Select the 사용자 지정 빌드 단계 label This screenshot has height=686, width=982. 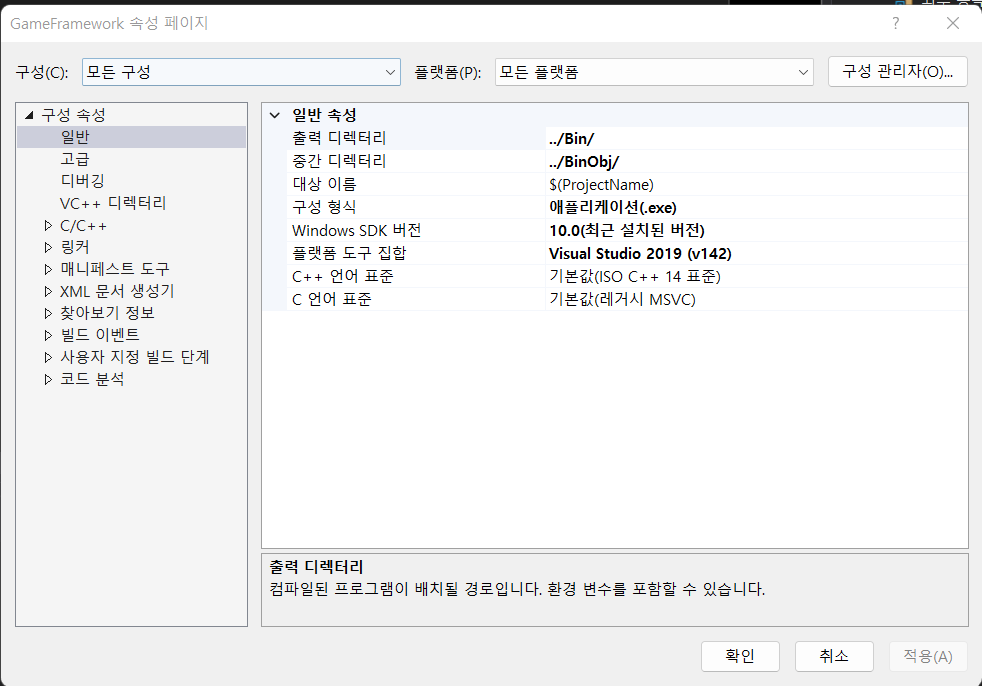click(x=135, y=357)
